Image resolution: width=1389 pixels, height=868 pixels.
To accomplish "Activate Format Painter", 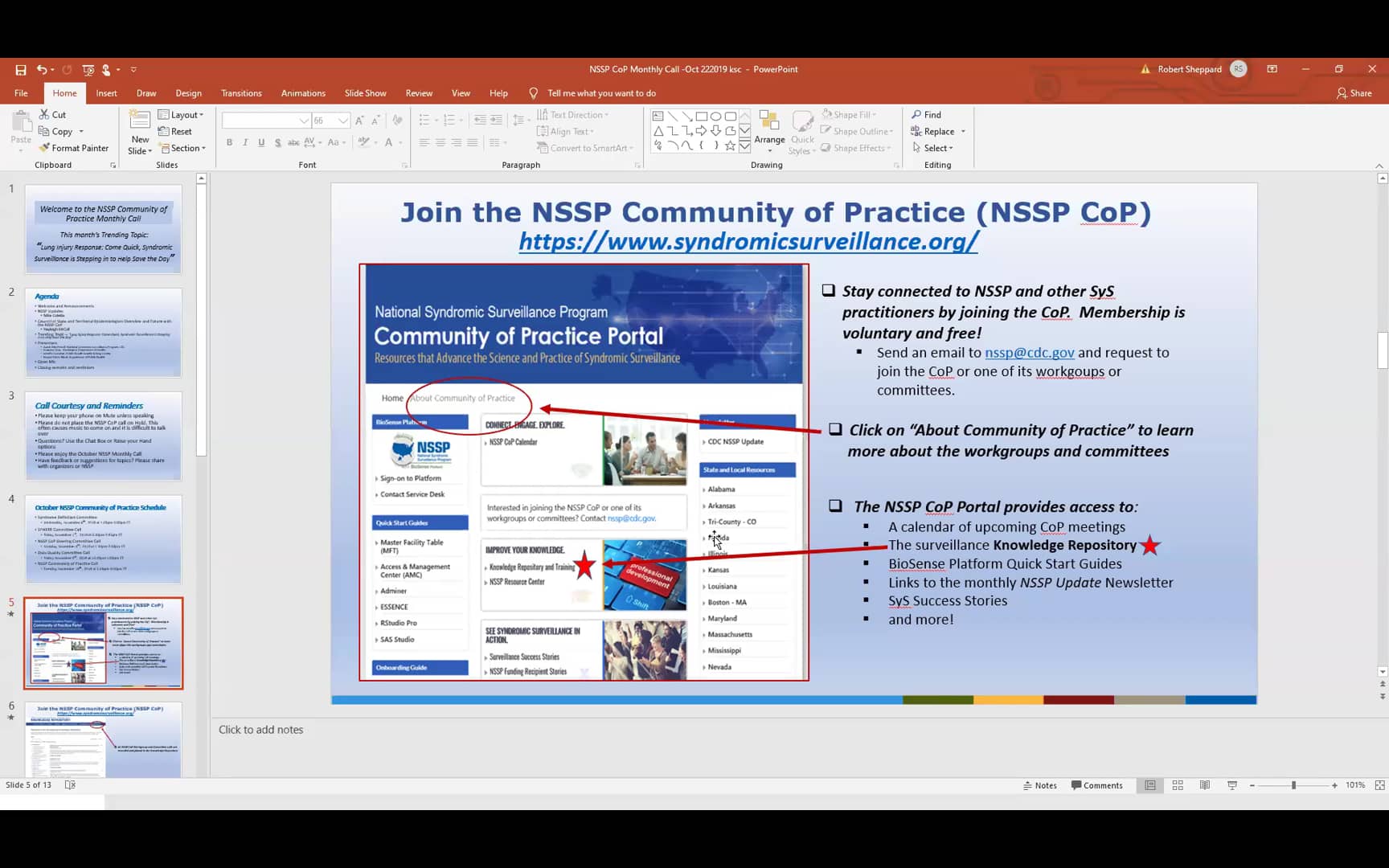I will click(74, 148).
